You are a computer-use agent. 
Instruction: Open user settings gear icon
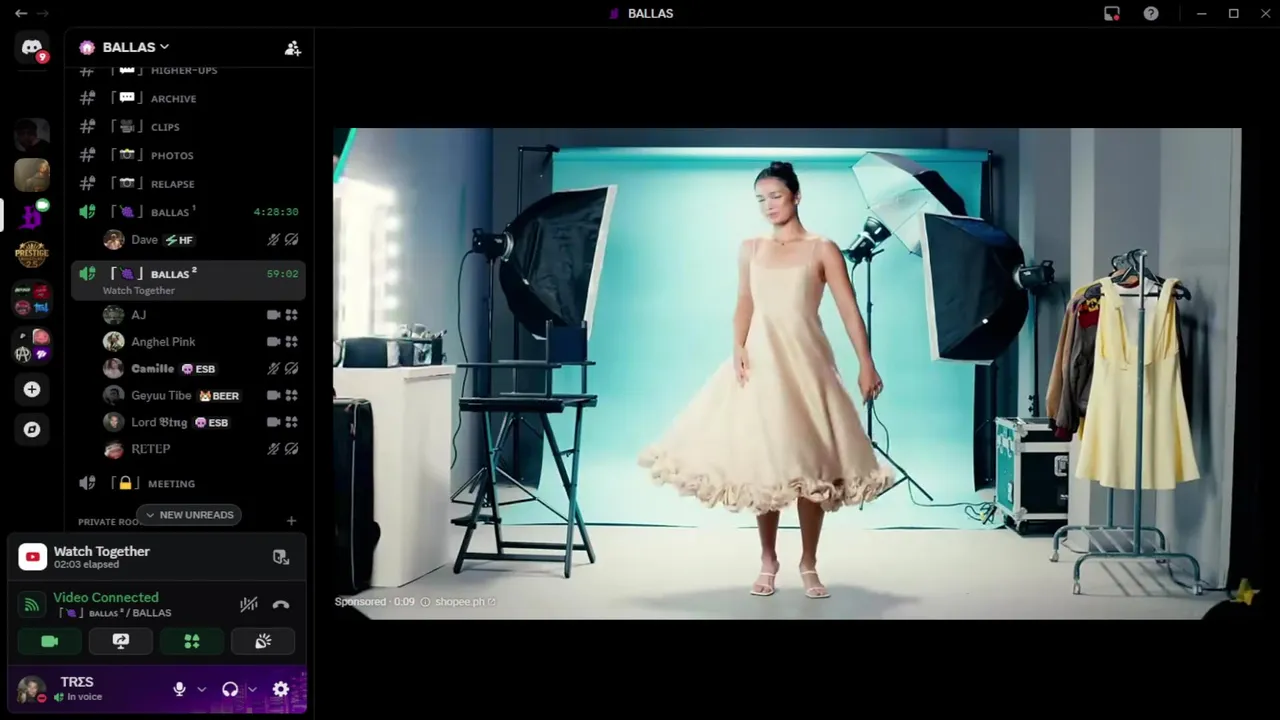tap(281, 689)
